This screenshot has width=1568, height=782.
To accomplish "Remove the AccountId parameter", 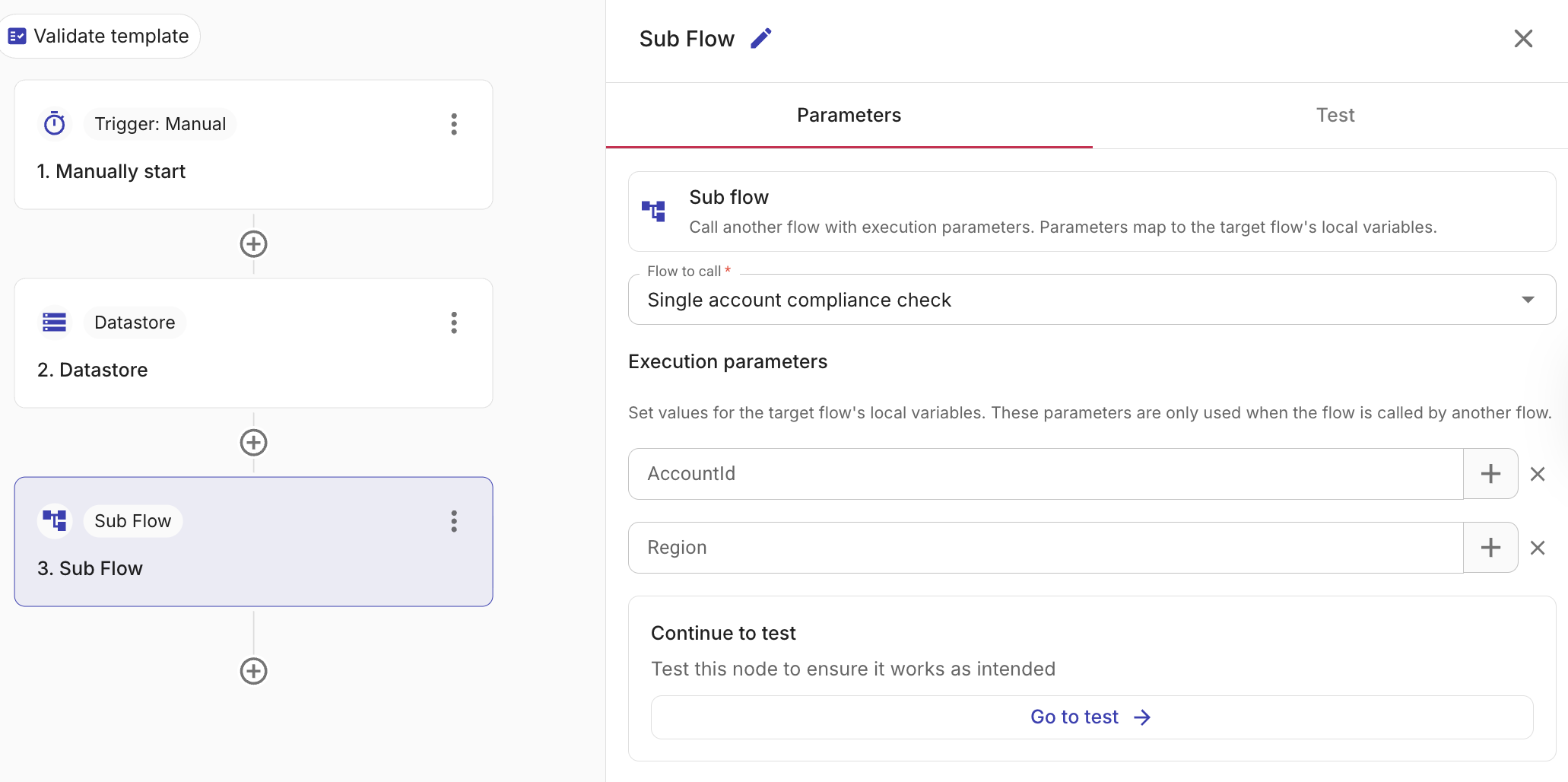I will [x=1538, y=473].
